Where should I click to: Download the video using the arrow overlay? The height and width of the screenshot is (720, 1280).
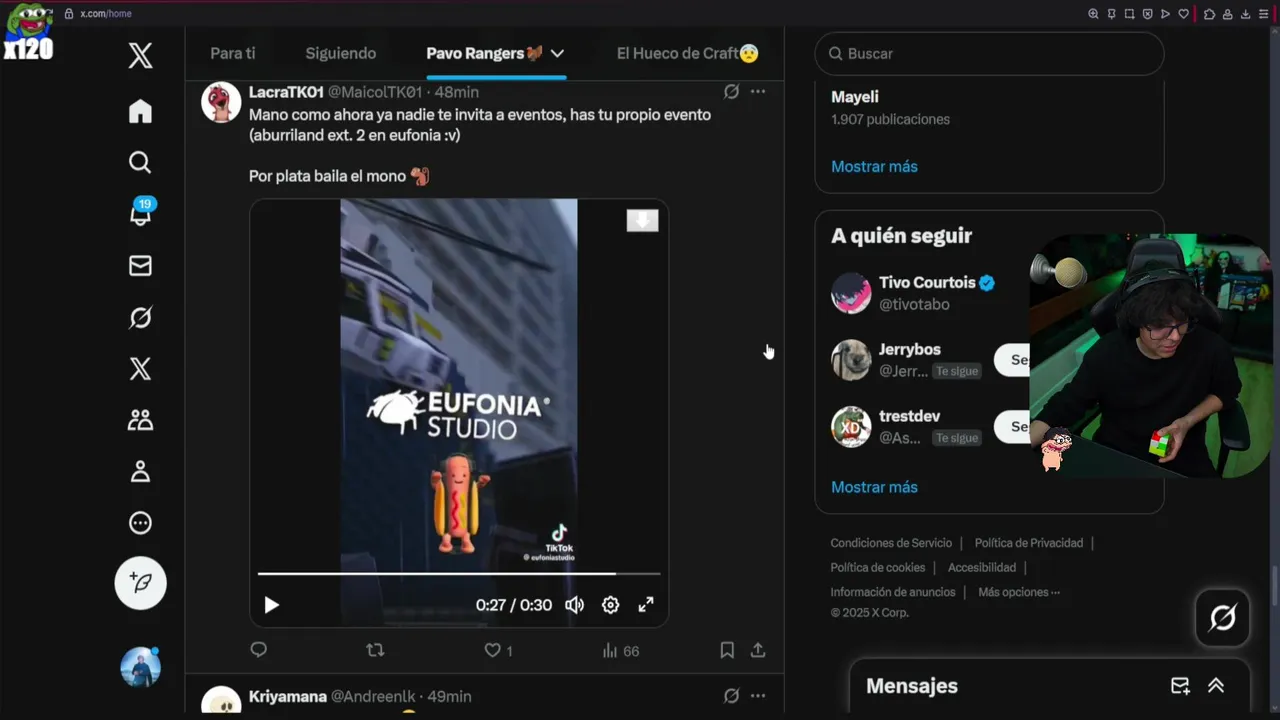pyautogui.click(x=642, y=220)
